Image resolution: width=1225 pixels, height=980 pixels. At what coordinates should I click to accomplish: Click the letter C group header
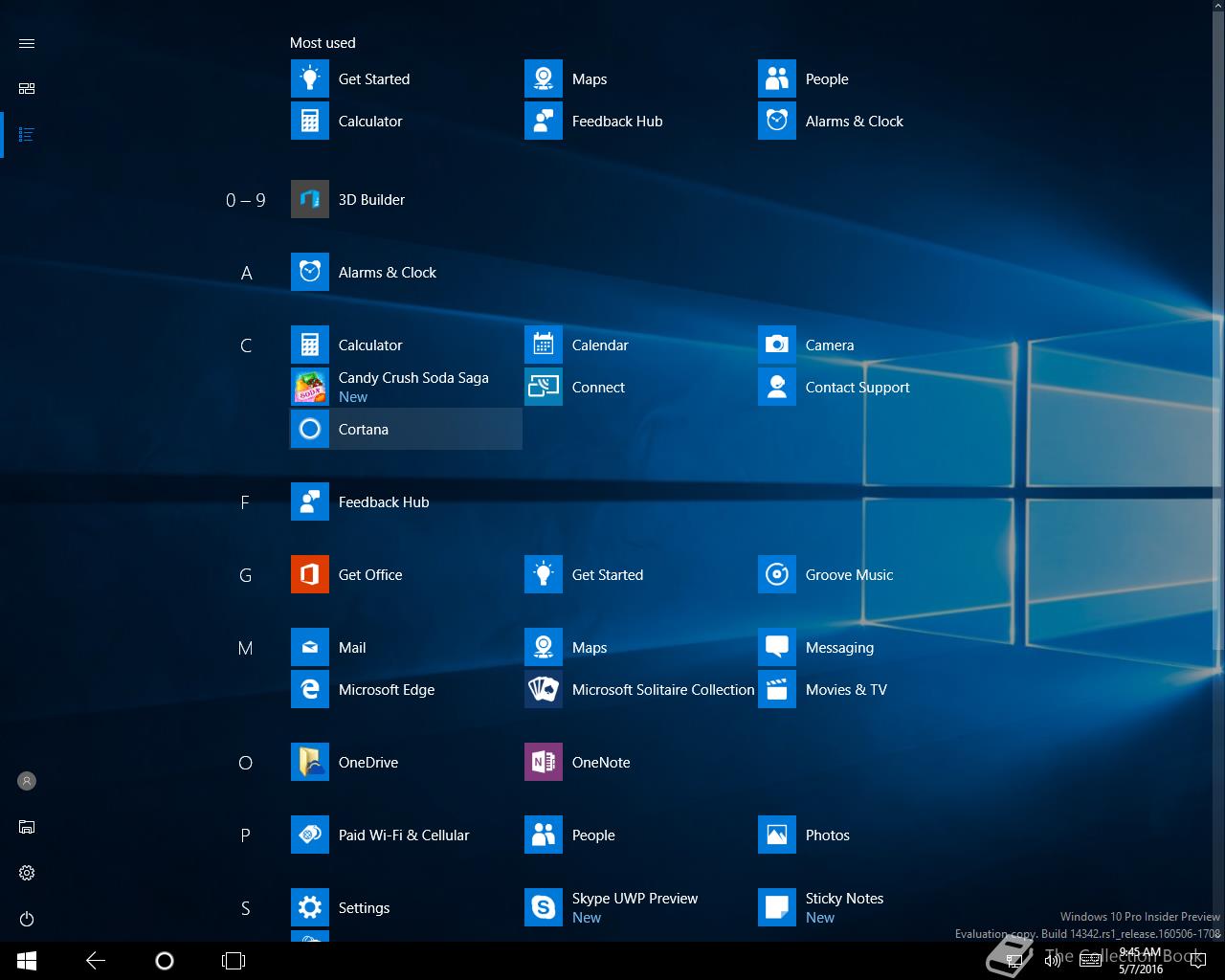pos(246,345)
